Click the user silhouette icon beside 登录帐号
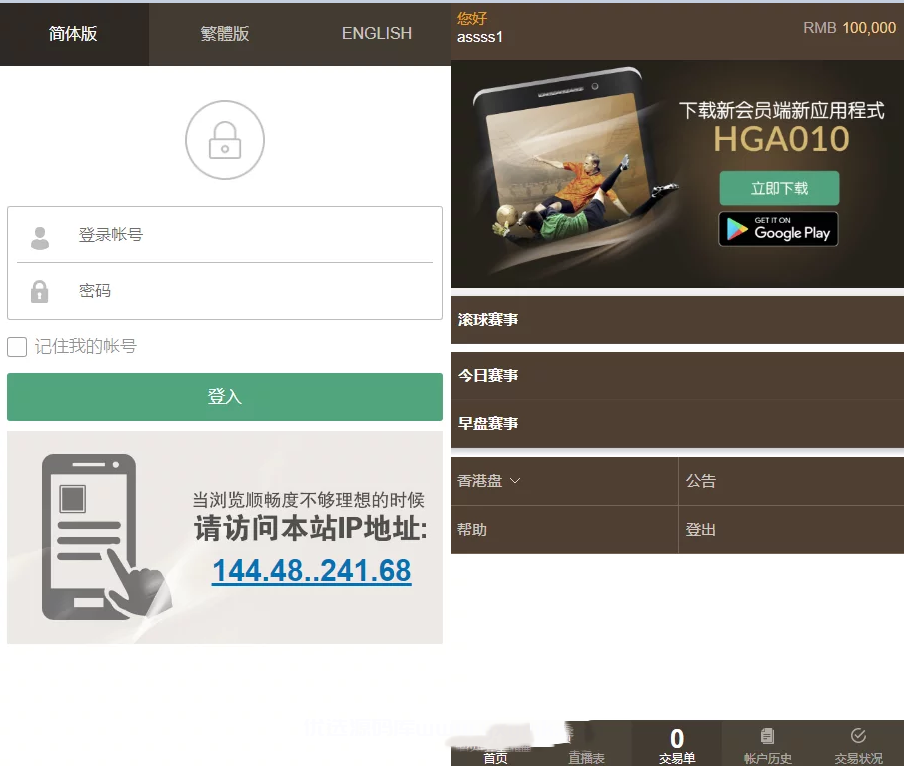This screenshot has width=904, height=766. coord(40,237)
